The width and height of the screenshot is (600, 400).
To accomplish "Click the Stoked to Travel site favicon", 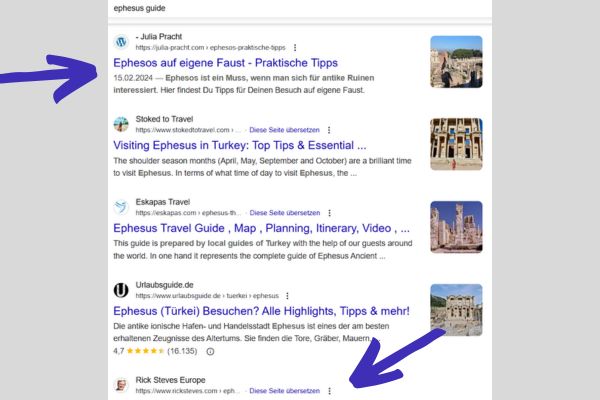I will tap(121, 124).
